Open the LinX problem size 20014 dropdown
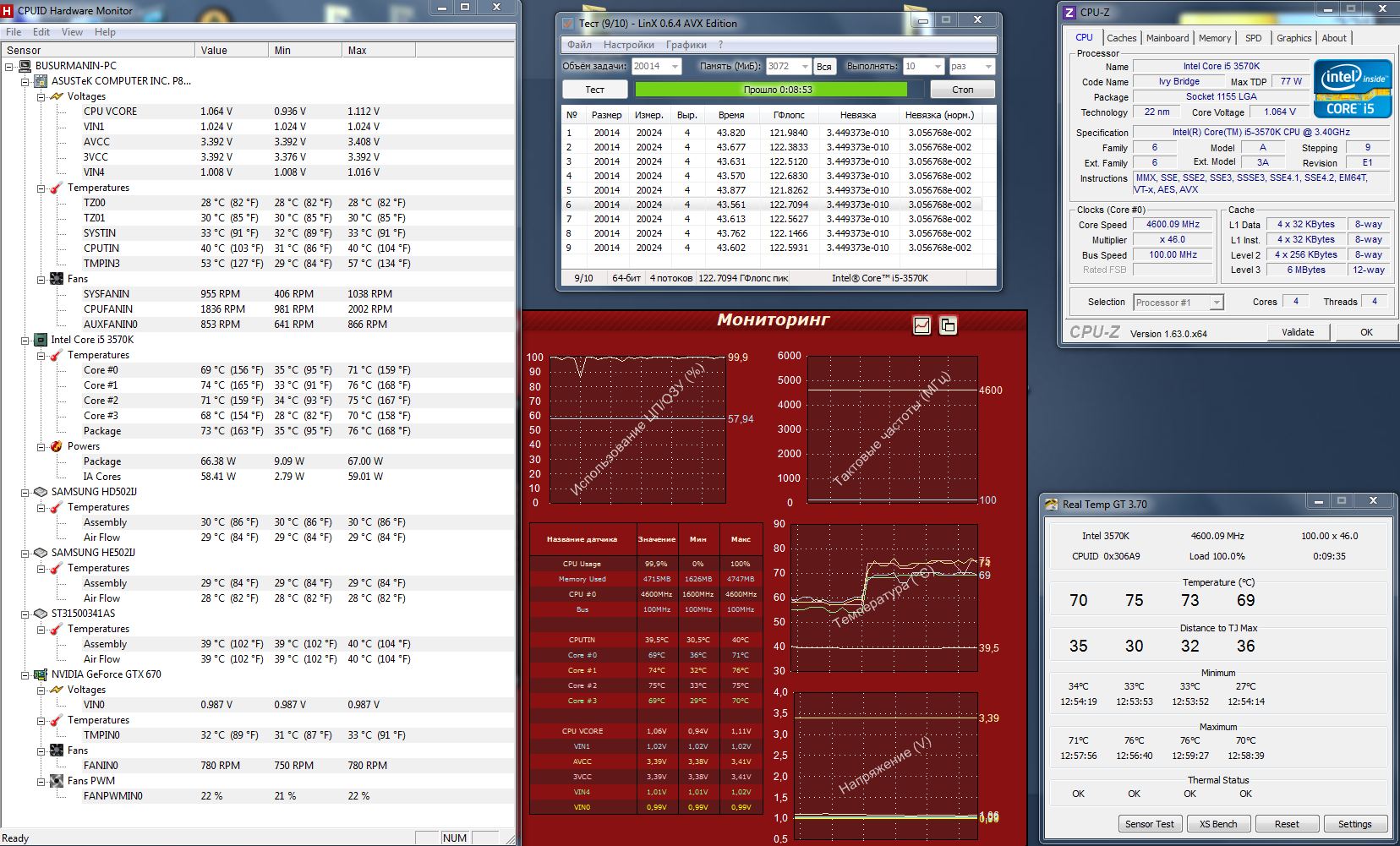The width and height of the screenshot is (1400, 846). pyautogui.click(x=675, y=66)
